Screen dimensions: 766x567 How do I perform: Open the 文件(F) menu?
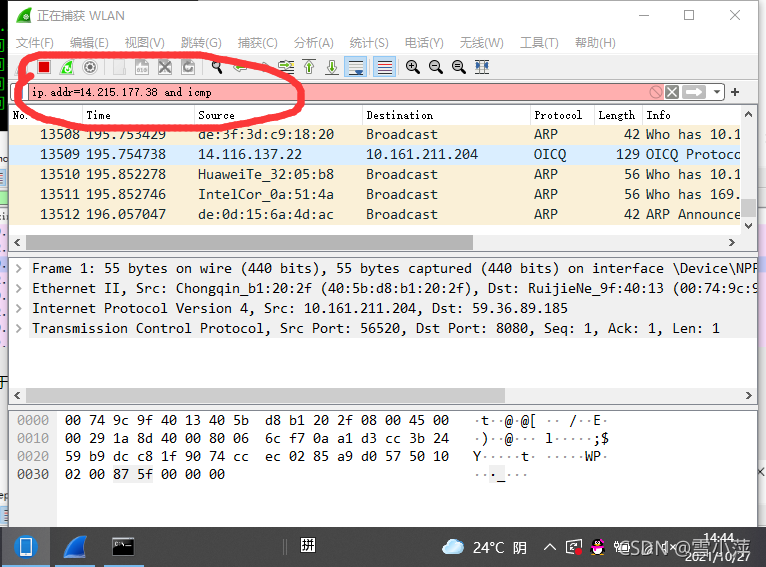coord(35,43)
